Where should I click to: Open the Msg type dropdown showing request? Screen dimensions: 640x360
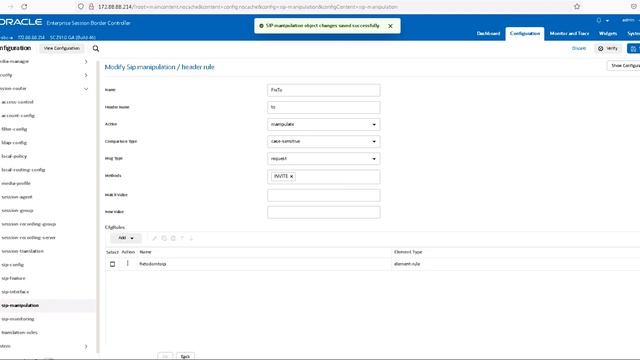pos(324,158)
